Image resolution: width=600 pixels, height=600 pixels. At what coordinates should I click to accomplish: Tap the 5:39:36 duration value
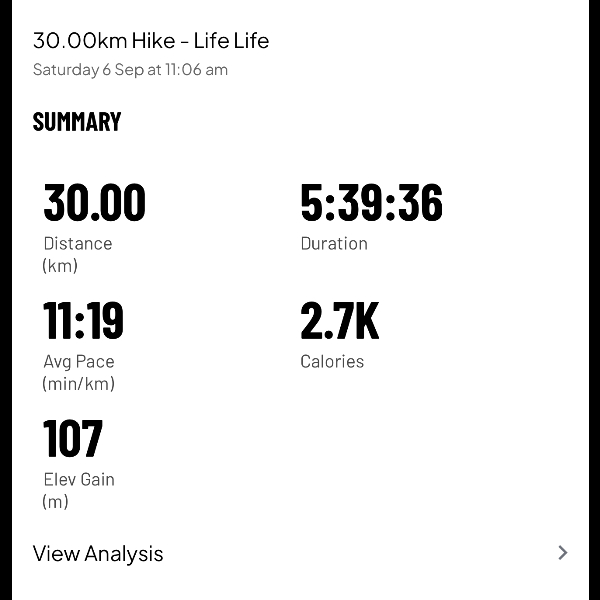(371, 203)
